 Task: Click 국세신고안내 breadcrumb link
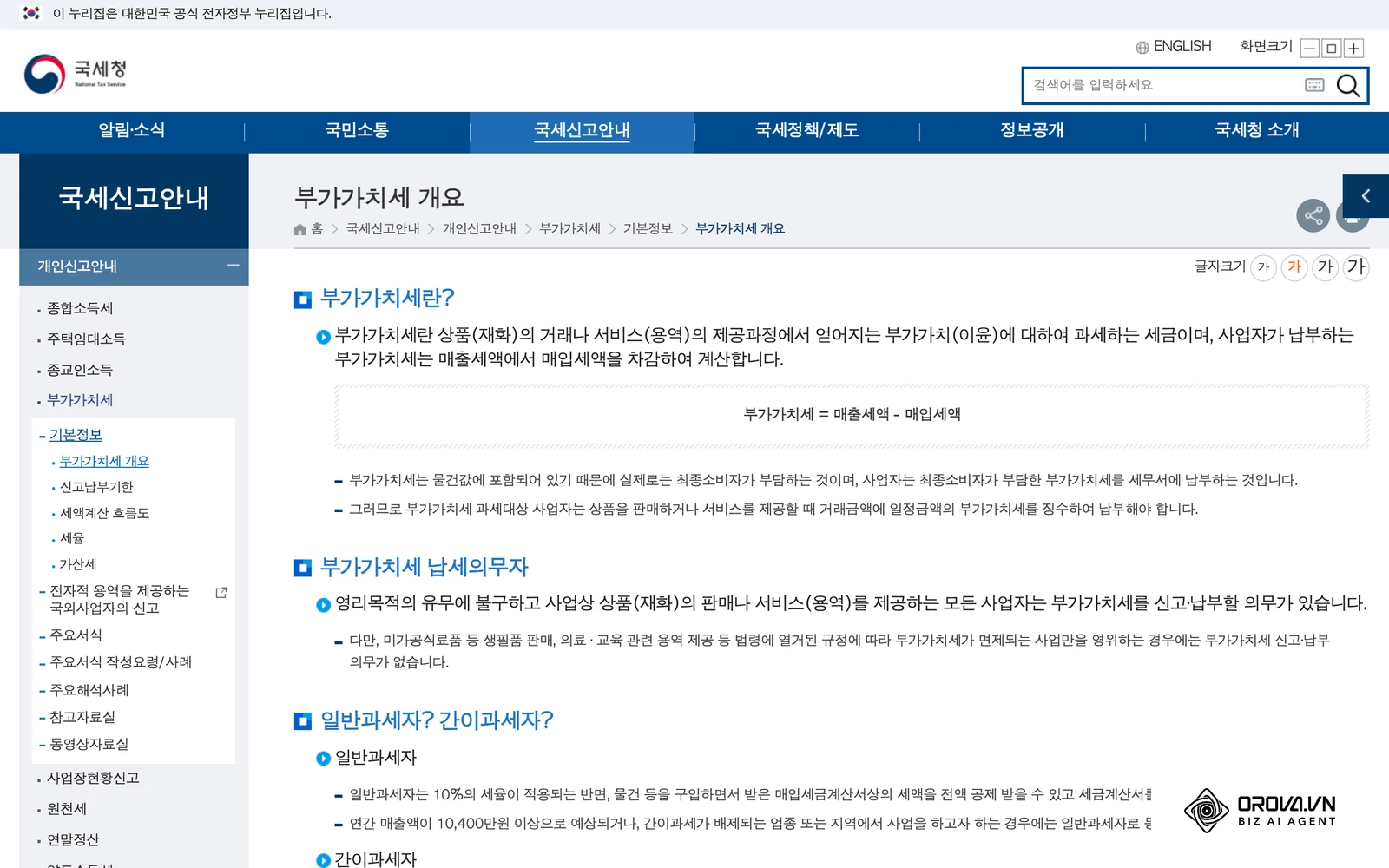point(383,229)
